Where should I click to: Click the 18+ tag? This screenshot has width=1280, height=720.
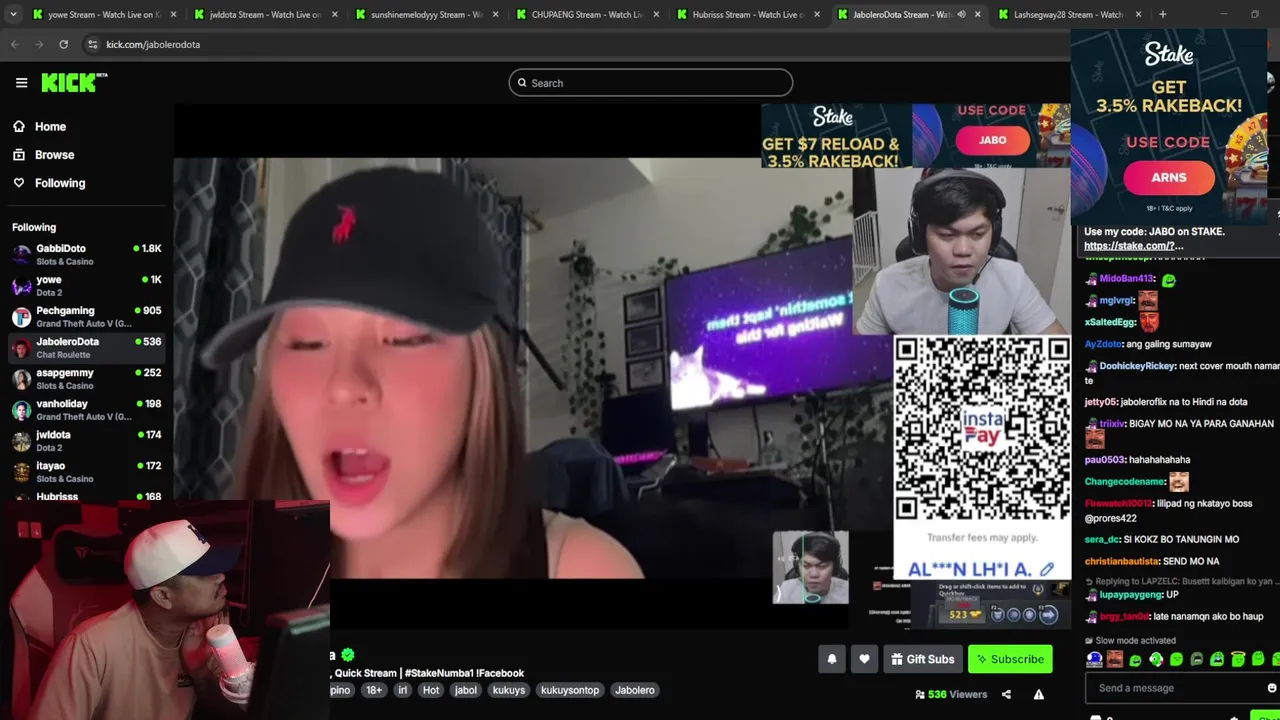[373, 690]
